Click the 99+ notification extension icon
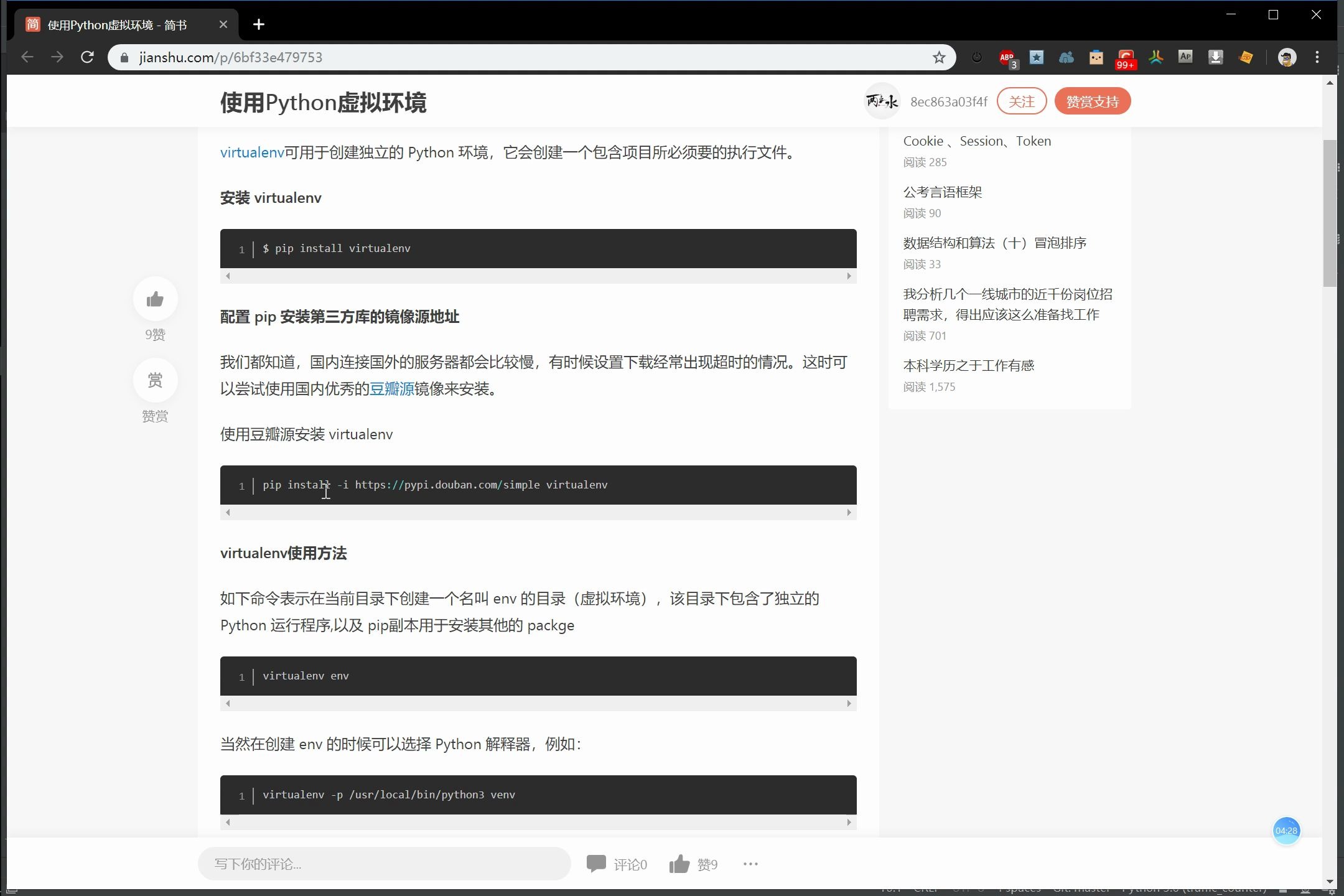This screenshot has height=896, width=1344. tap(1126, 57)
